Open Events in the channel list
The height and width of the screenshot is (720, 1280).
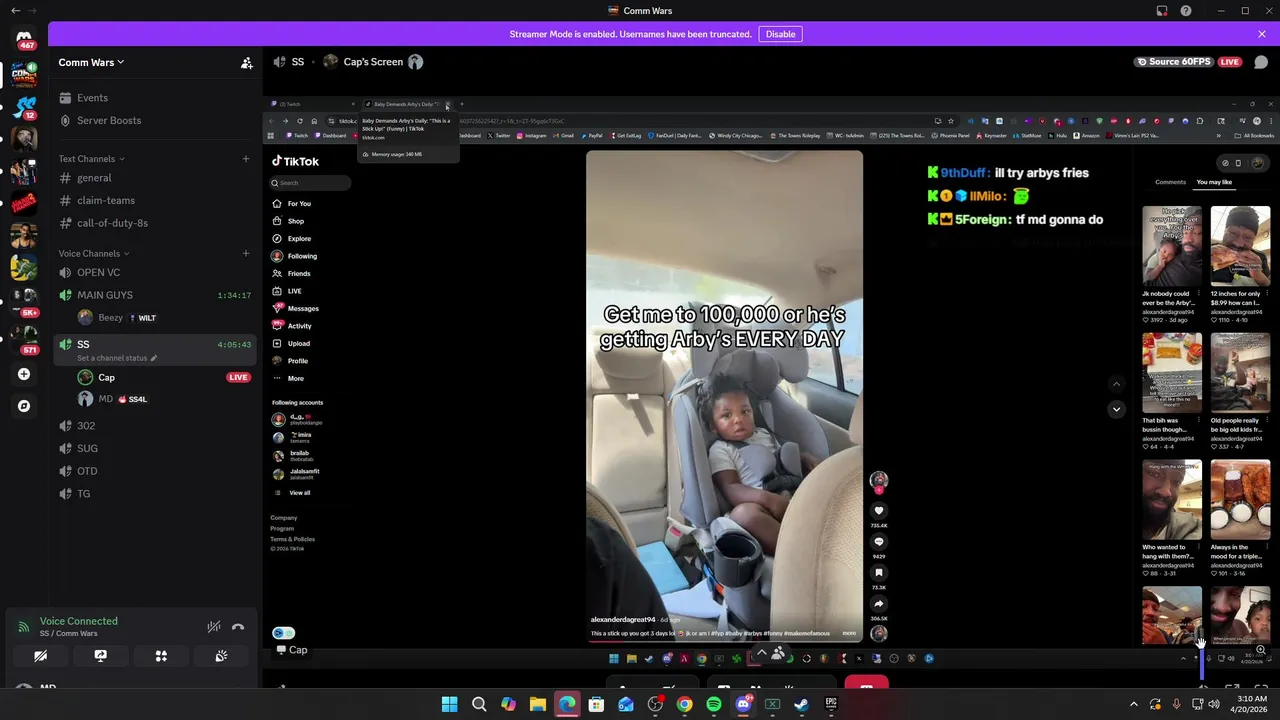click(x=155, y=98)
